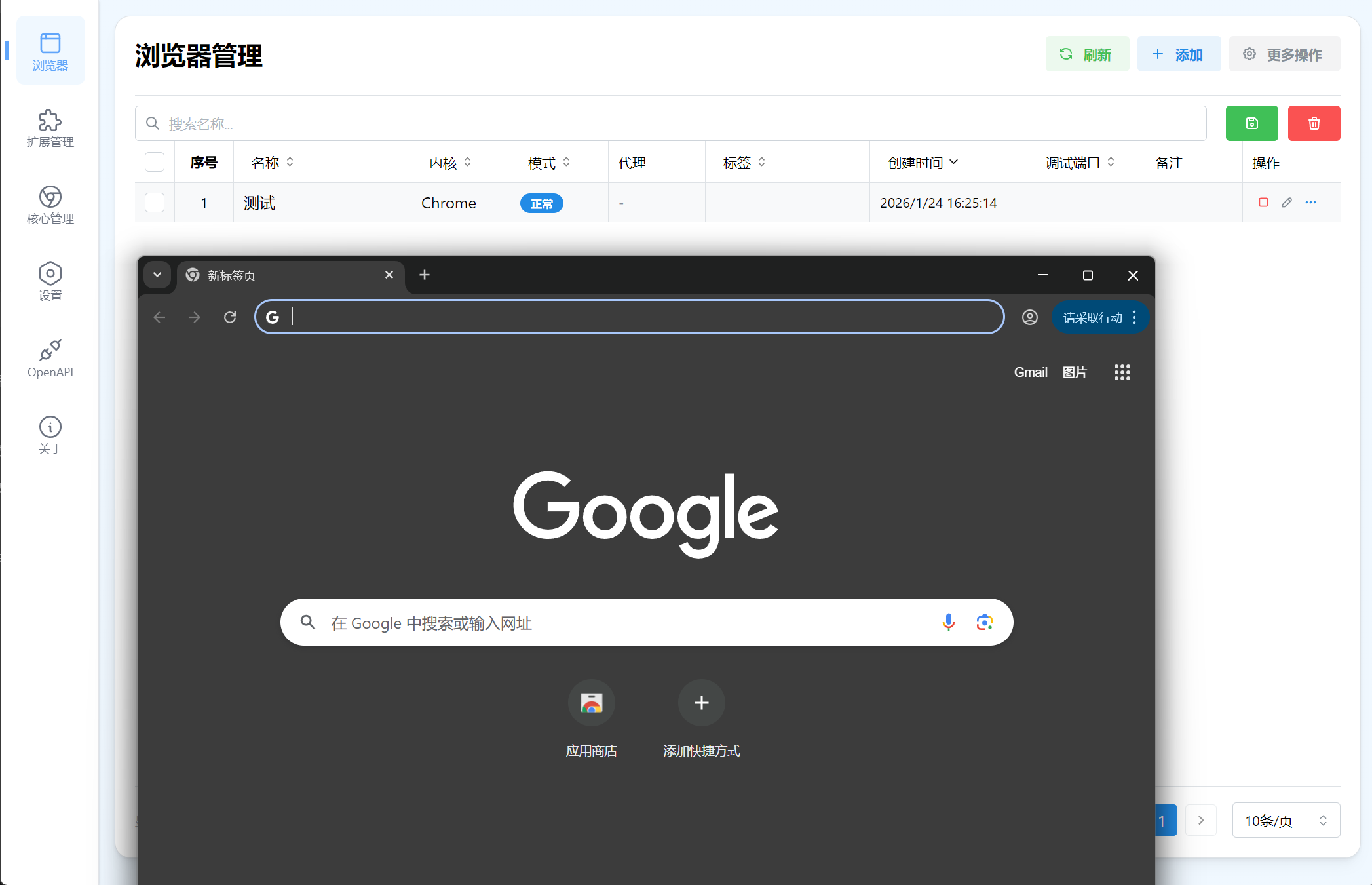
Task: Start Google voice search microphone
Action: coord(948,622)
